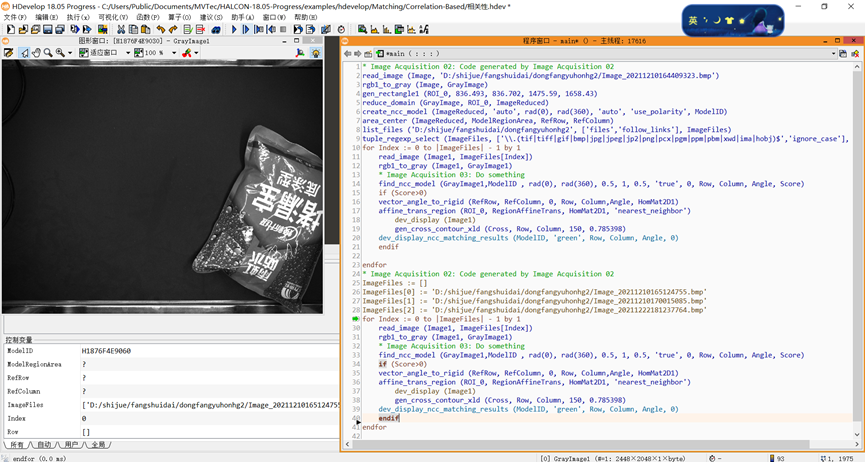The width and height of the screenshot is (865, 462).
Task: Open the zoom window tool icon
Action: tap(362, 29)
